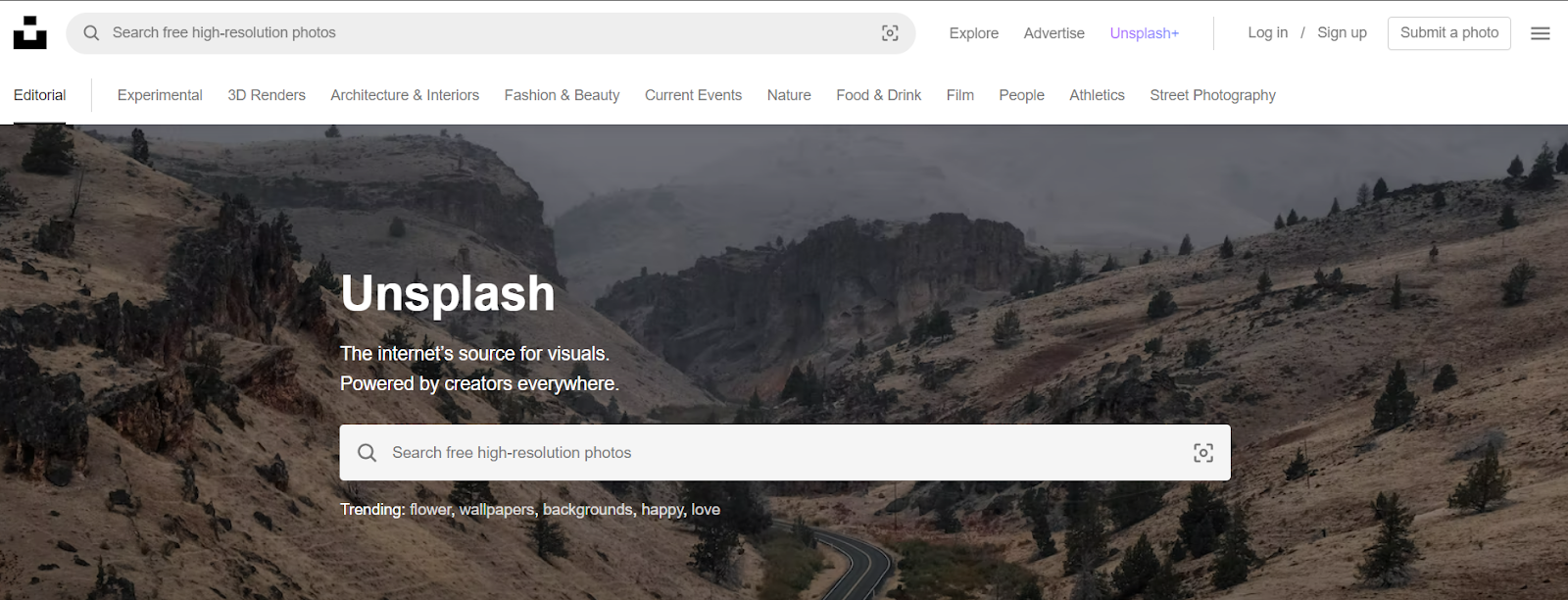Image resolution: width=1568 pixels, height=600 pixels.
Task: Click the magnifier icon in hero search box
Action: (x=367, y=453)
